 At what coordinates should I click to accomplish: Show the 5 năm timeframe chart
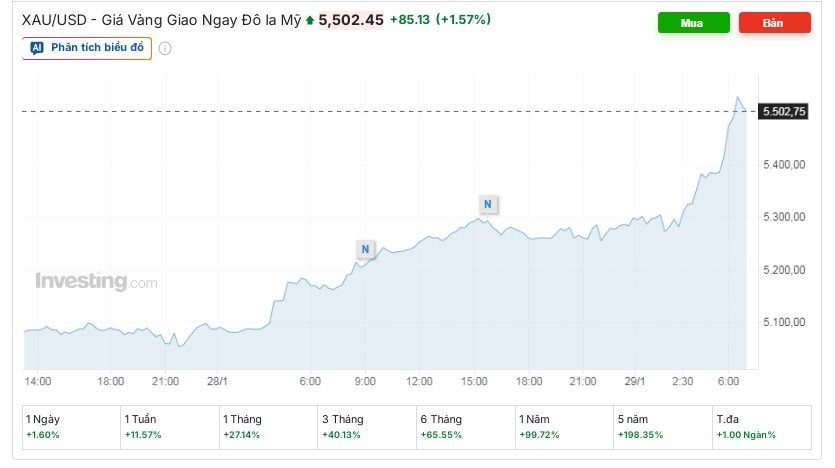click(x=661, y=426)
